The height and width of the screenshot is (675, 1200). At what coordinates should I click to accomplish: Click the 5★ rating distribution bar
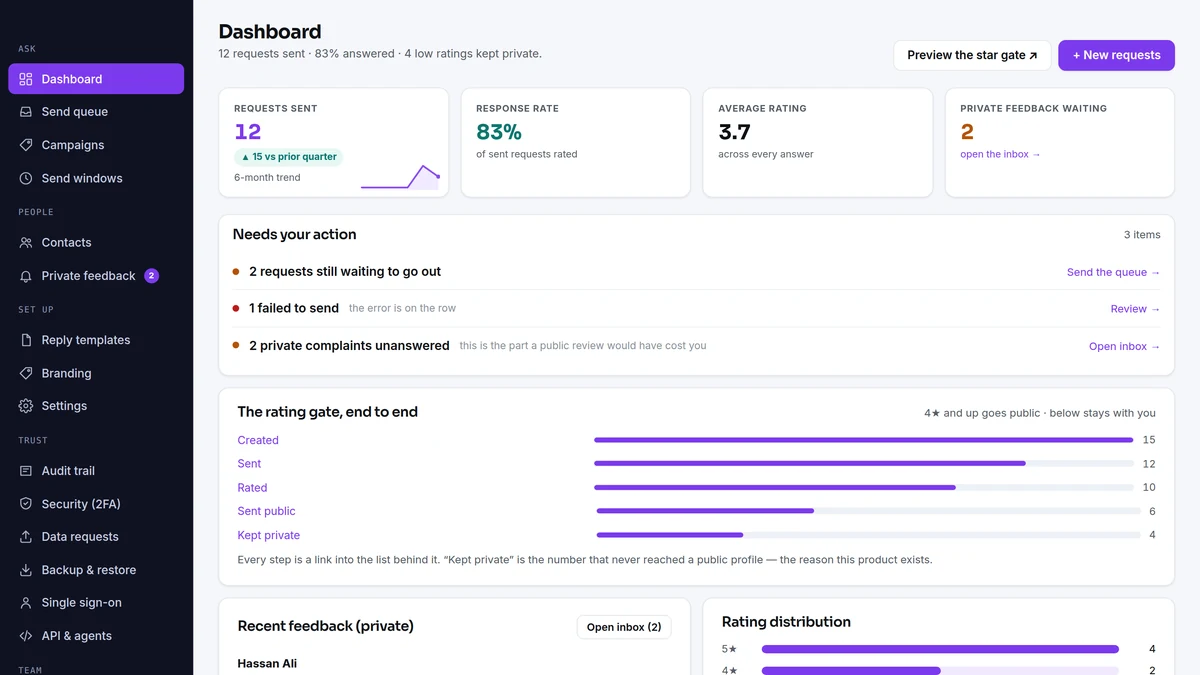940,649
